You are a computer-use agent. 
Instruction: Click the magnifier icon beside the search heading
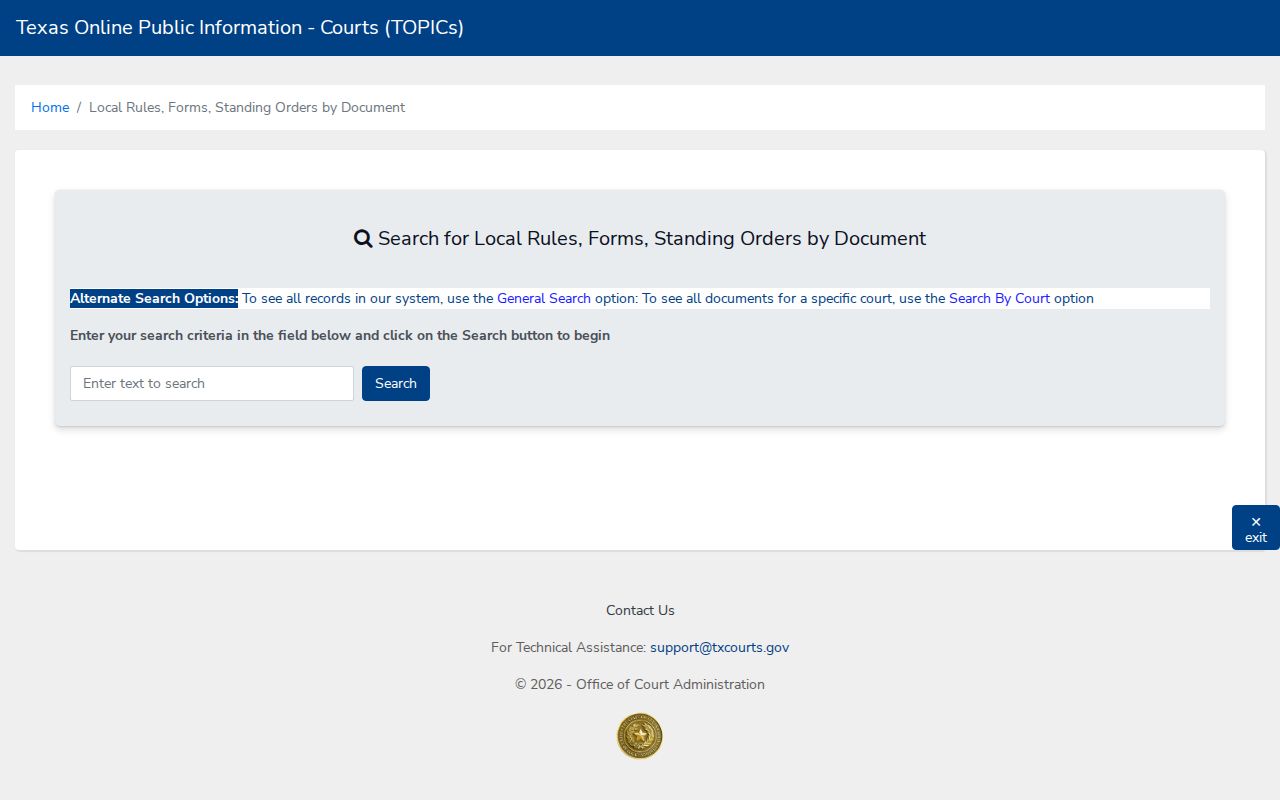pyautogui.click(x=363, y=239)
